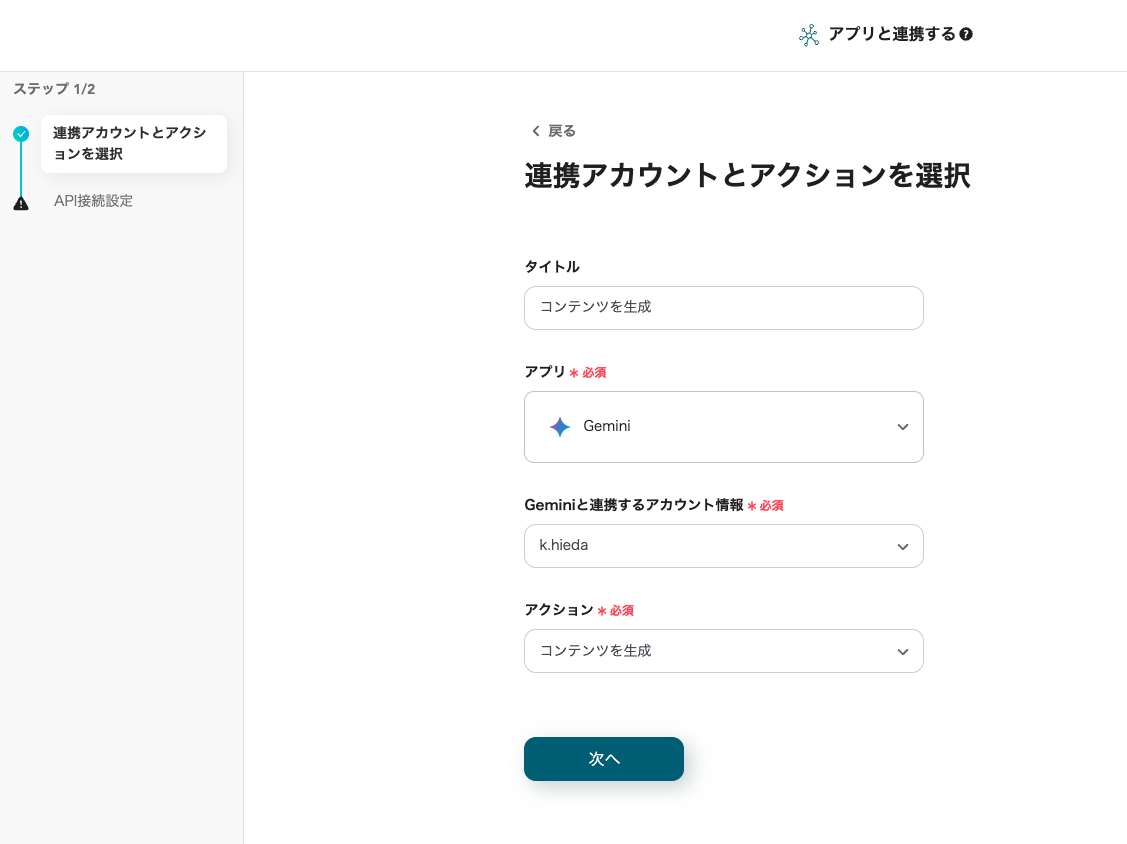1127x844 pixels.
Task: Open the アクション dropdown showing コンテンツを生成
Action: coord(723,651)
